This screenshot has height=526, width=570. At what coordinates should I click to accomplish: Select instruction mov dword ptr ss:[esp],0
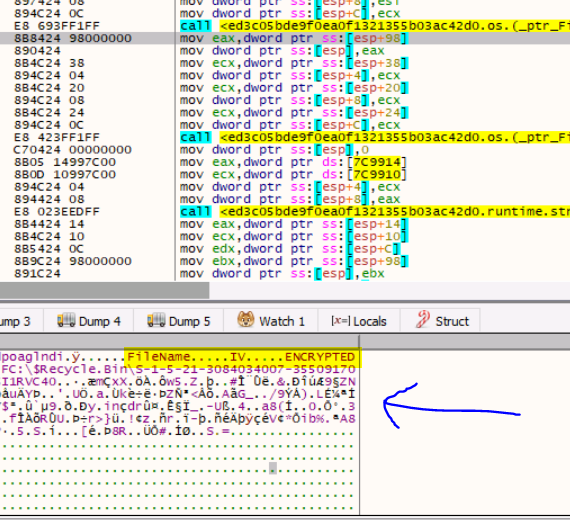pyautogui.click(x=274, y=149)
